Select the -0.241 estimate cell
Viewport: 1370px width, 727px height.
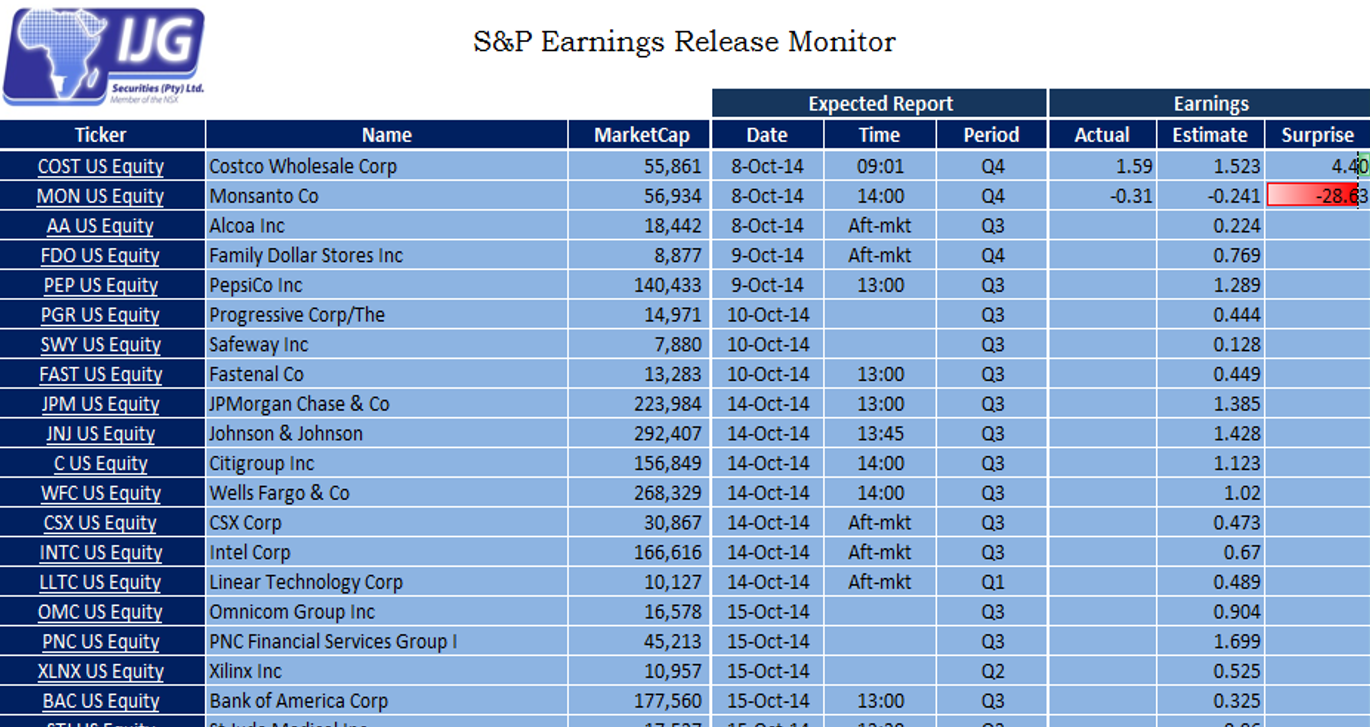coord(1210,196)
